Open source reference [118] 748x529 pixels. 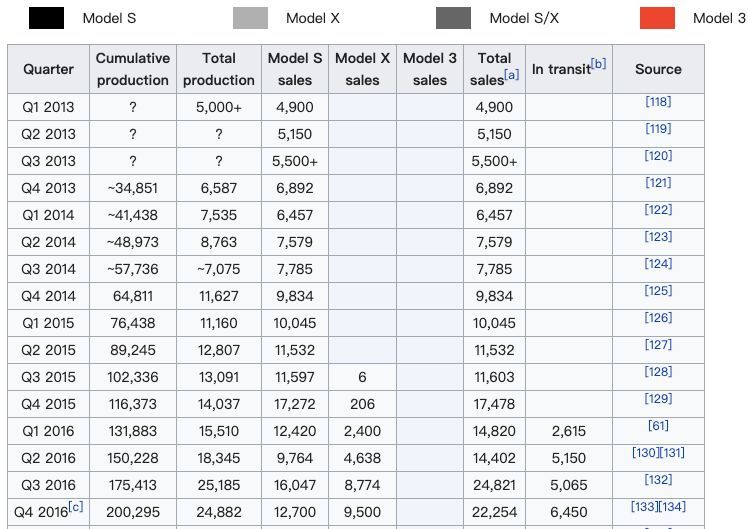(x=658, y=102)
